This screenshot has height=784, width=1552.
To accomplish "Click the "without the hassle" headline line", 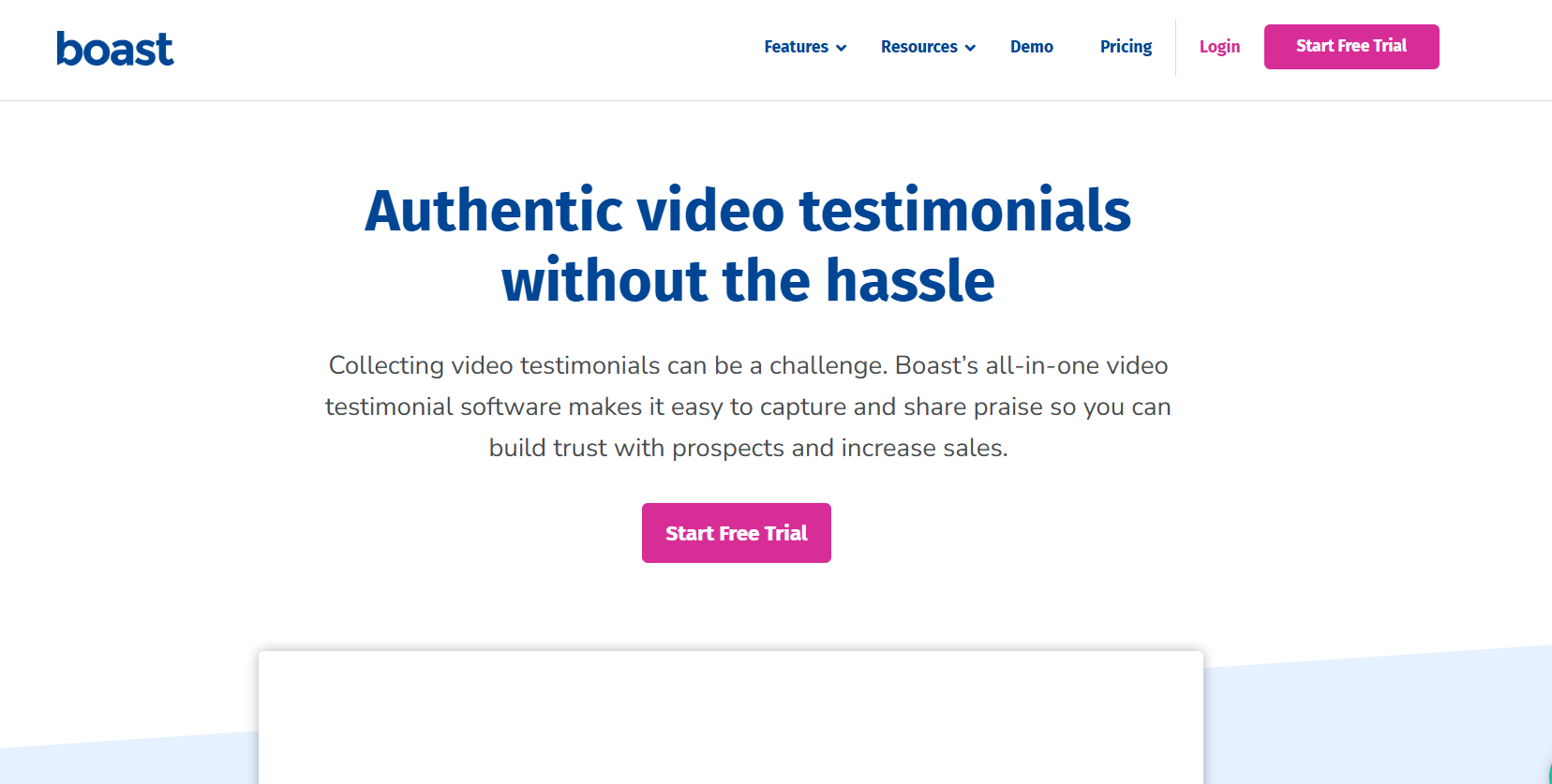I will 747,281.
